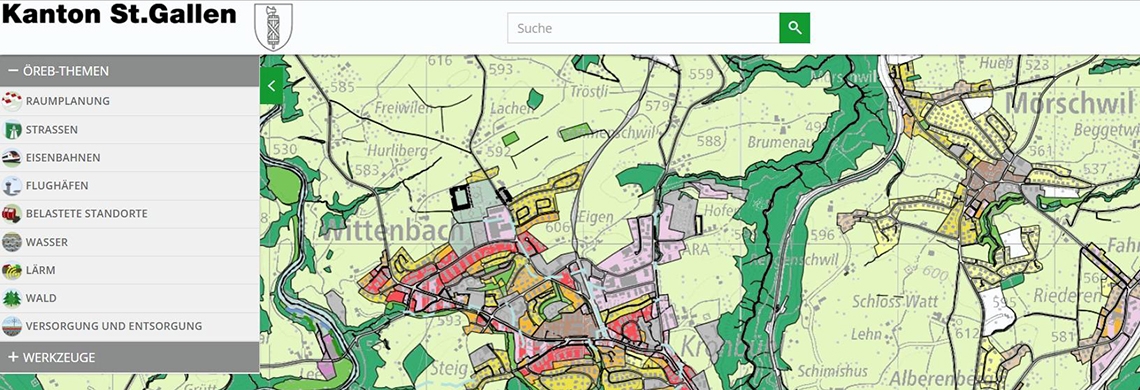Expand the Werkzeuge section
Viewport: 1140px width, 390px height.
coord(129,357)
